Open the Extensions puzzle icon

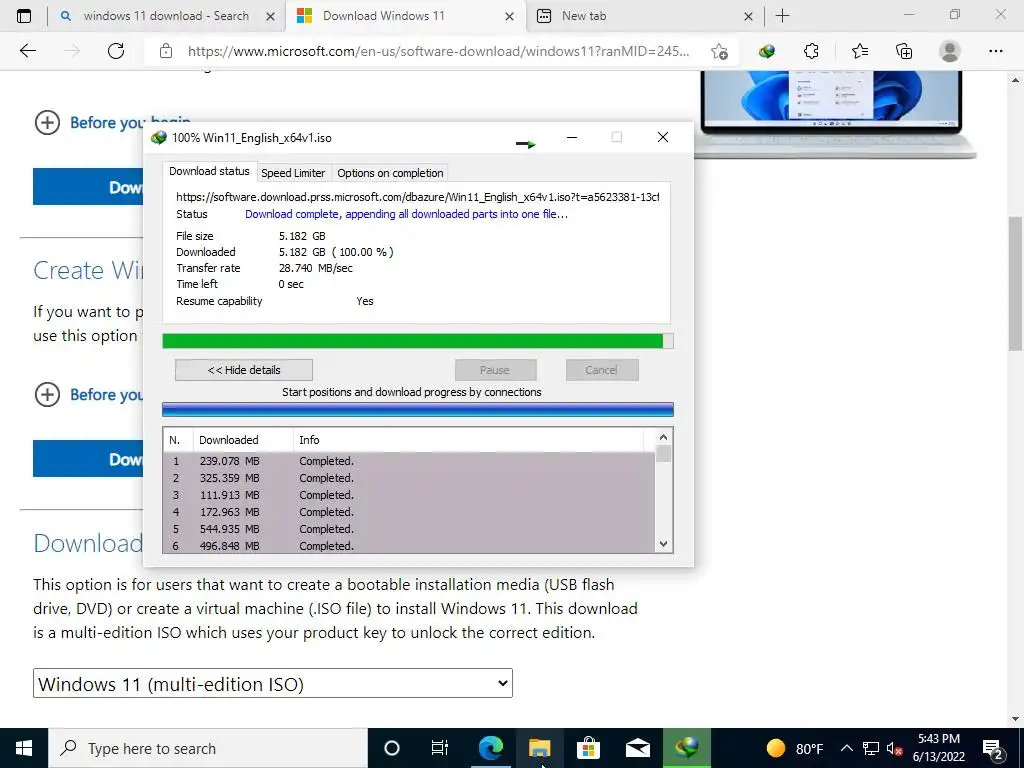[811, 51]
